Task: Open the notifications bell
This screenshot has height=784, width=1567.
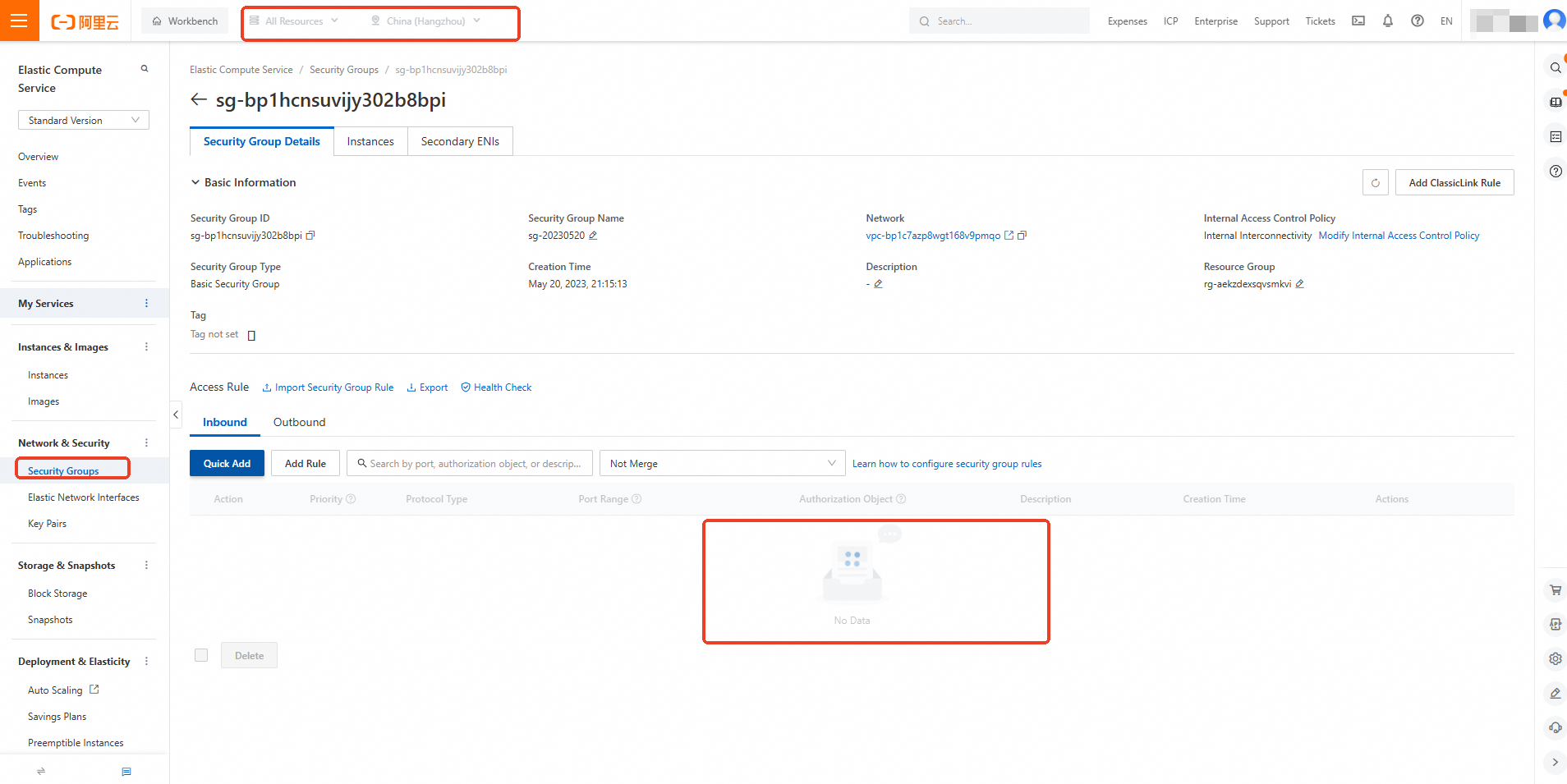Action: pyautogui.click(x=1388, y=21)
